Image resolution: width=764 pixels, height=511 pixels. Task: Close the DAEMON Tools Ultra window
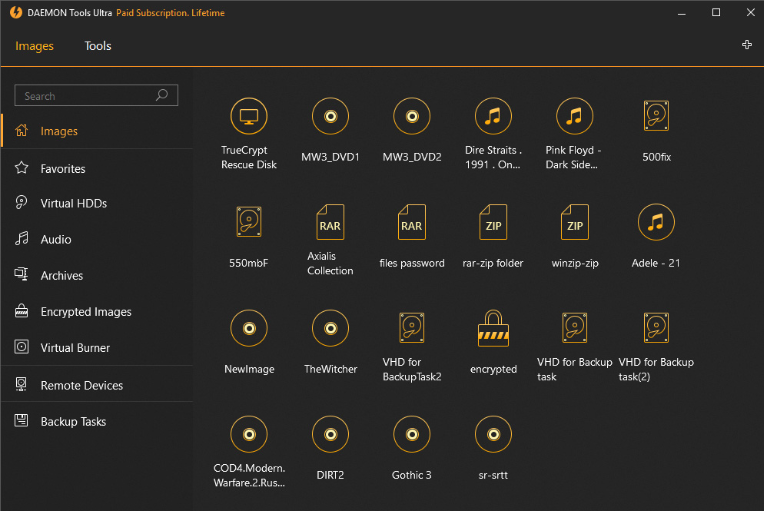[750, 13]
